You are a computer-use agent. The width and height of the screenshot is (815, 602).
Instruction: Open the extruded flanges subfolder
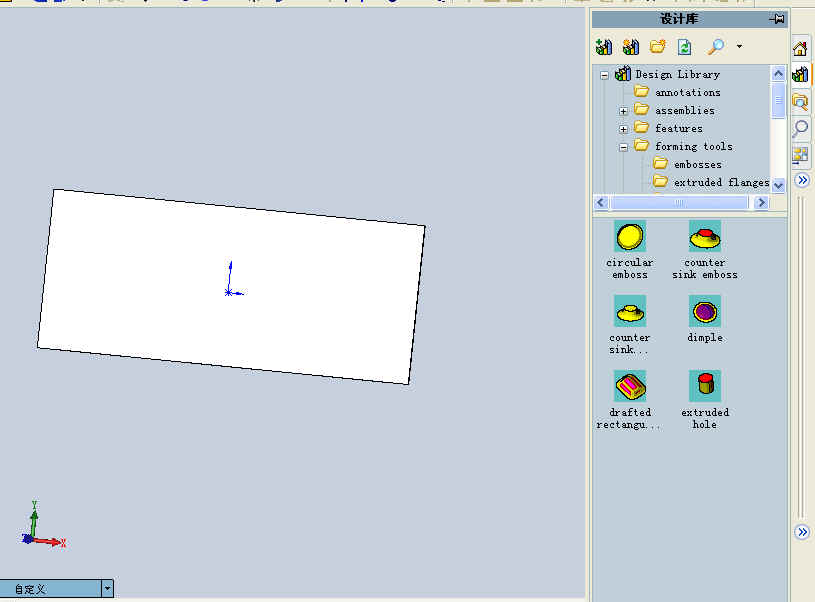click(721, 182)
